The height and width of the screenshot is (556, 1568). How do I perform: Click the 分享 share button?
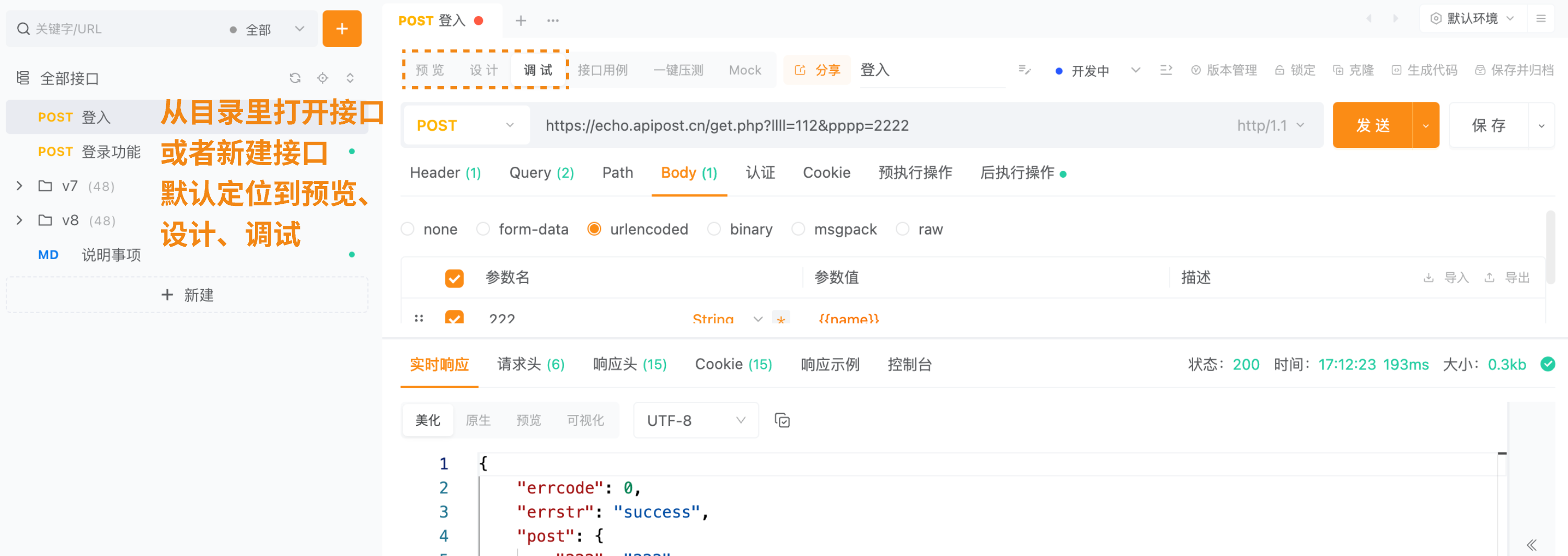click(x=817, y=70)
